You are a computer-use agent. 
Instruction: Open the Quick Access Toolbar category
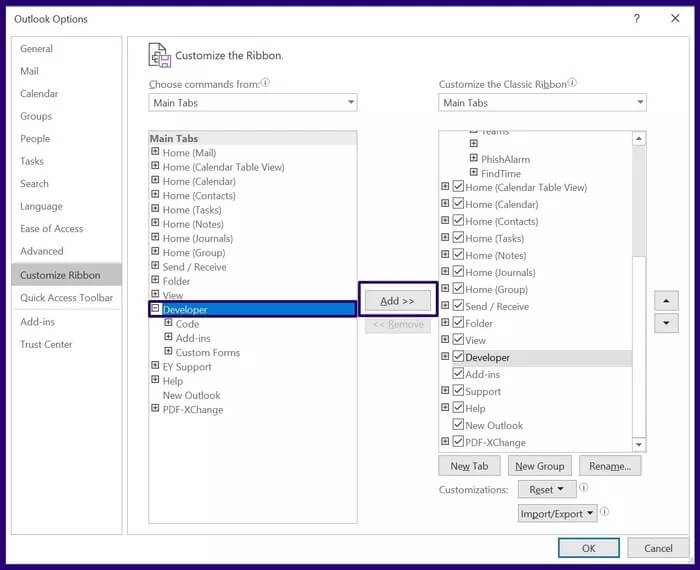pyautogui.click(x=66, y=298)
